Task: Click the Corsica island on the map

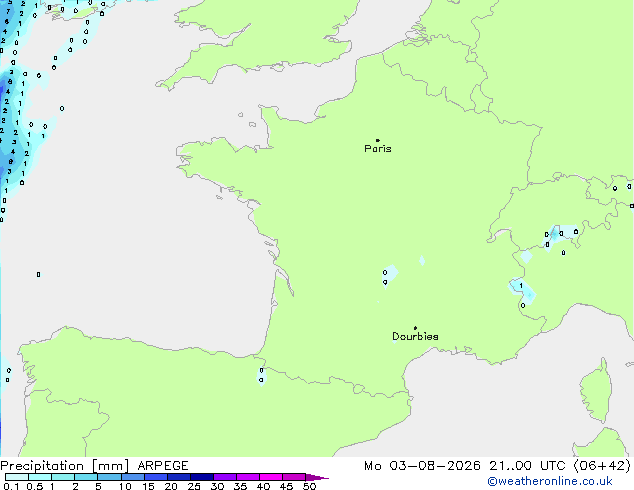Action: 596,391
